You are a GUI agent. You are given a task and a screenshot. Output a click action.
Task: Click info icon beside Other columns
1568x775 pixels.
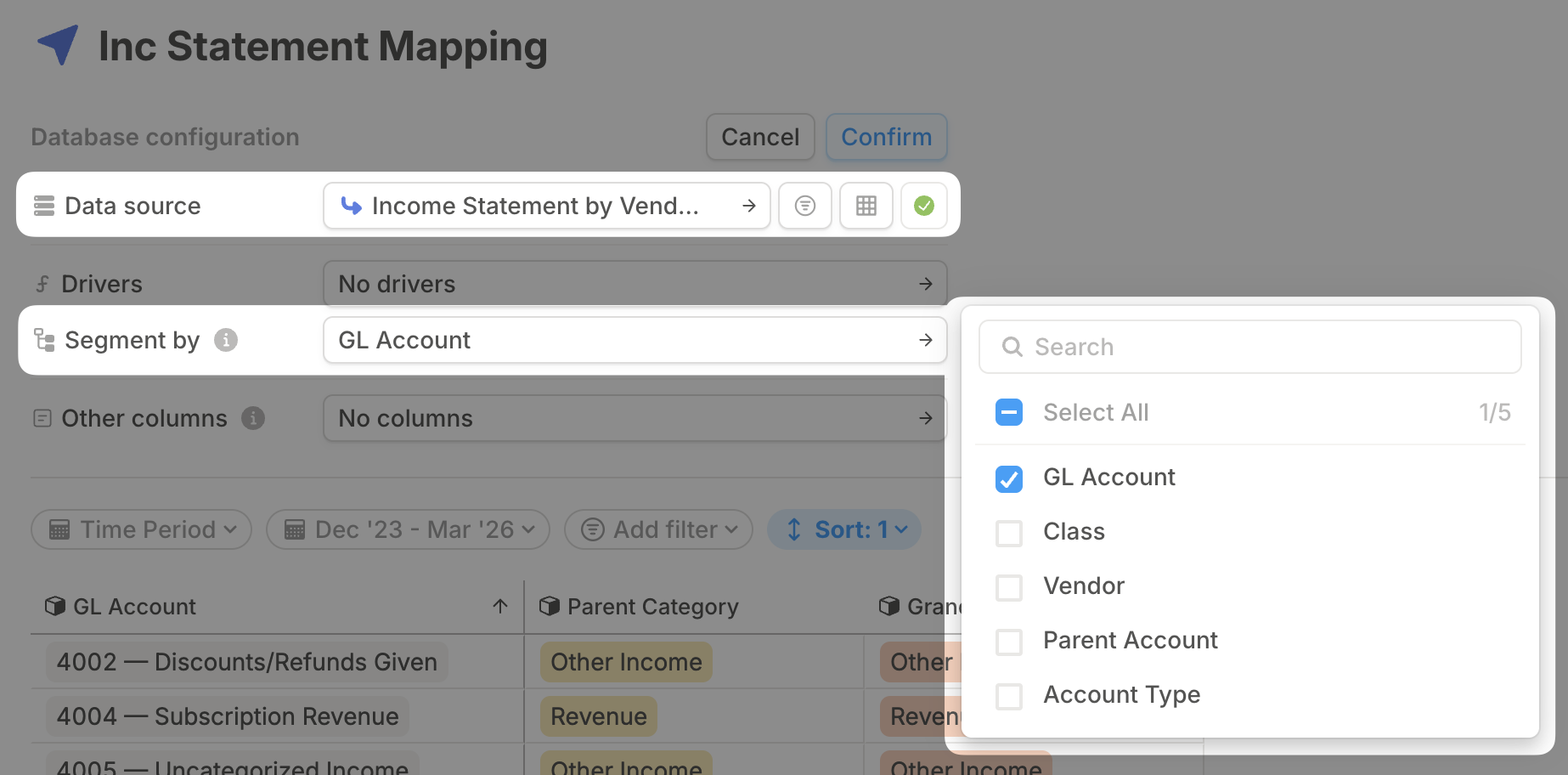click(253, 418)
